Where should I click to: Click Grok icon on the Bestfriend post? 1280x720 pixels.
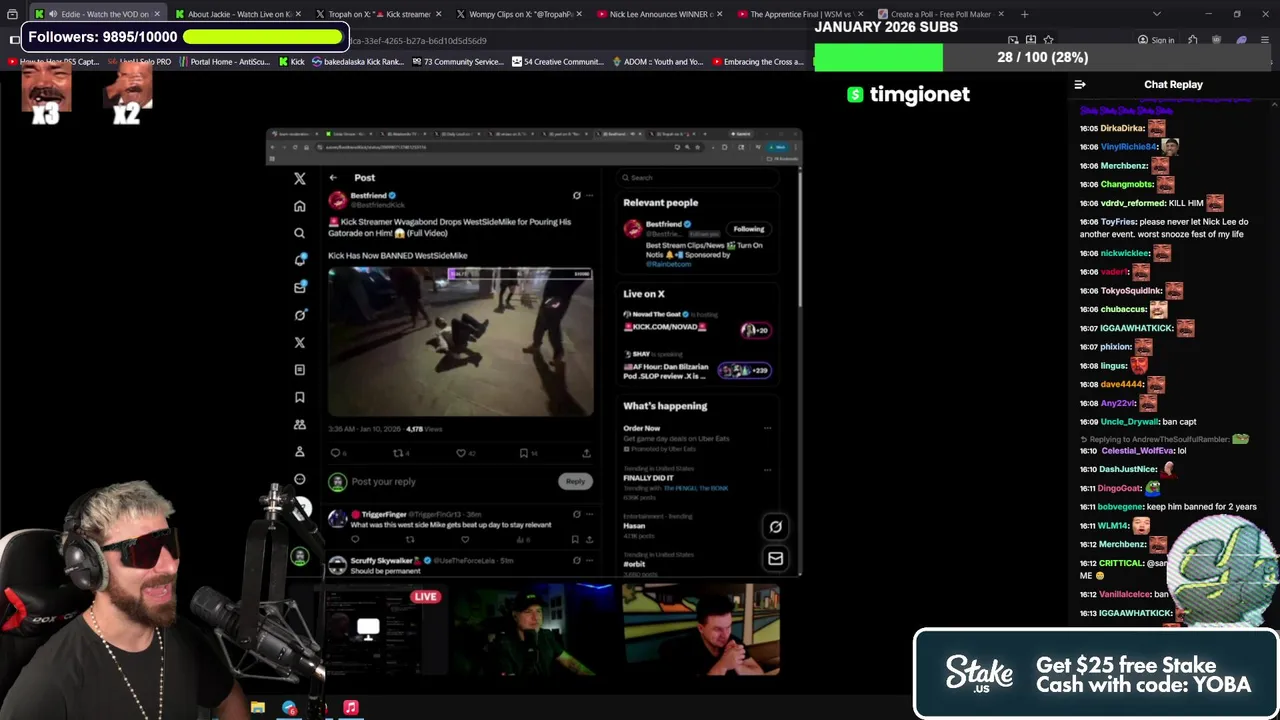(x=576, y=196)
